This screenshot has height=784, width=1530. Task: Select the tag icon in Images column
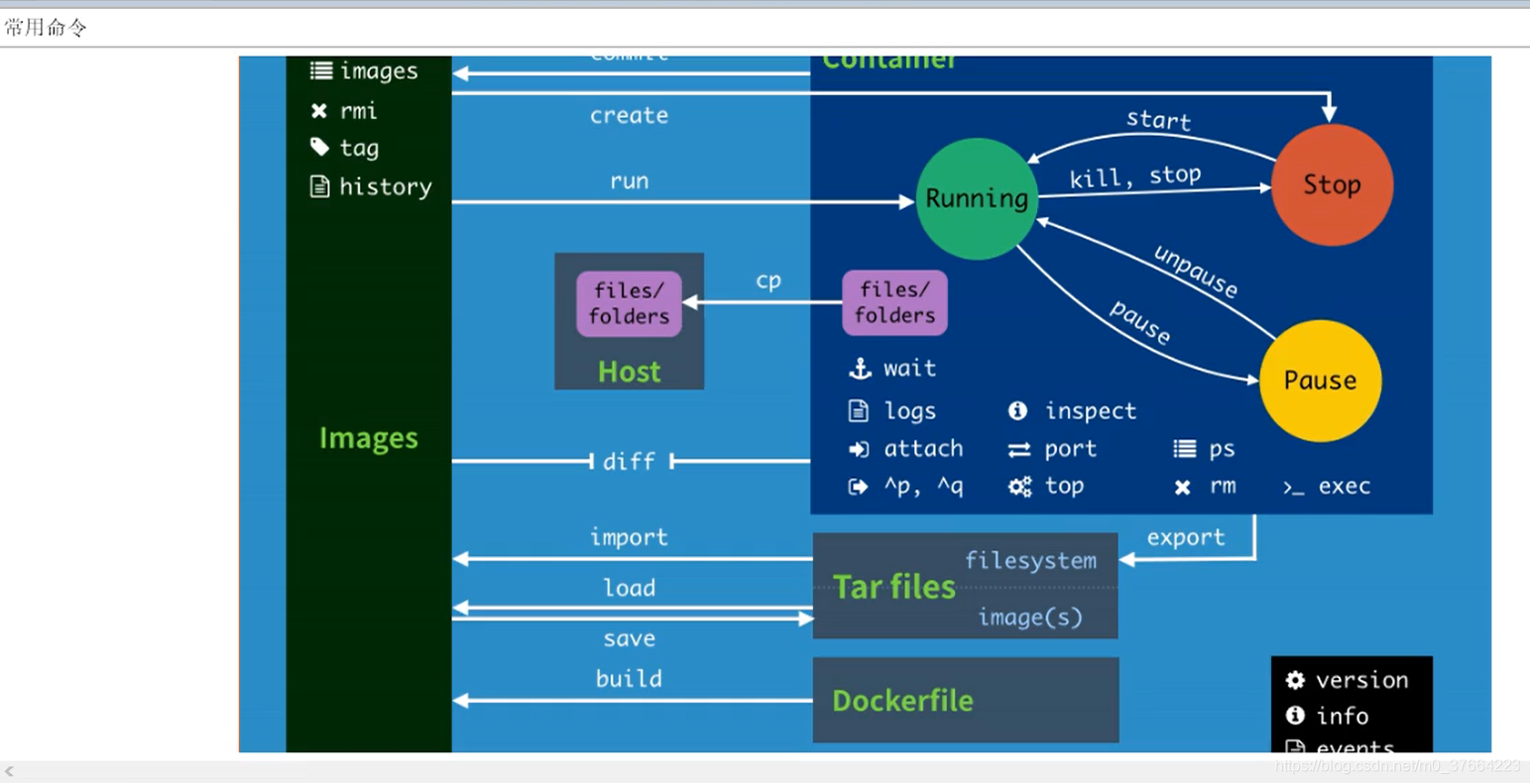(319, 148)
